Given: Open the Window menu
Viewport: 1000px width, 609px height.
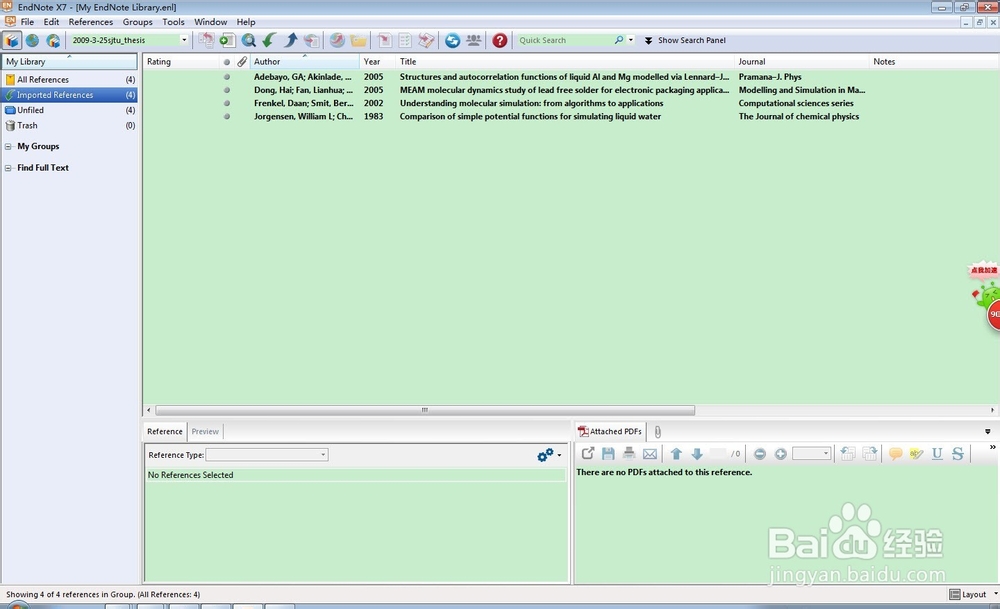Looking at the screenshot, I should [210, 22].
